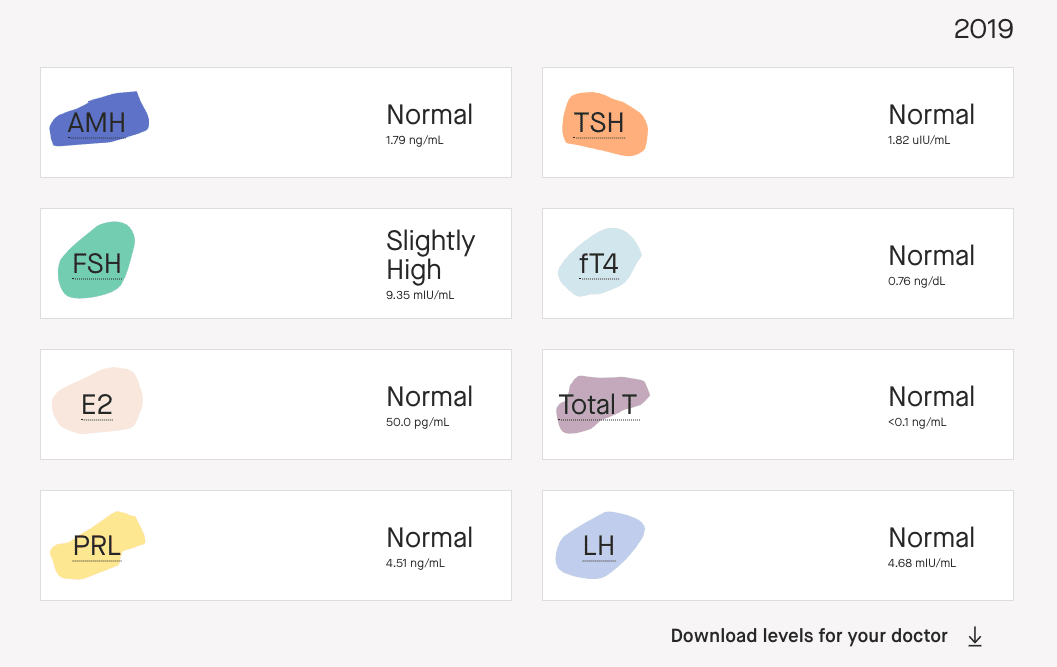Select the TSH 1.82 uIU/mL value

pyautogui.click(x=919, y=140)
